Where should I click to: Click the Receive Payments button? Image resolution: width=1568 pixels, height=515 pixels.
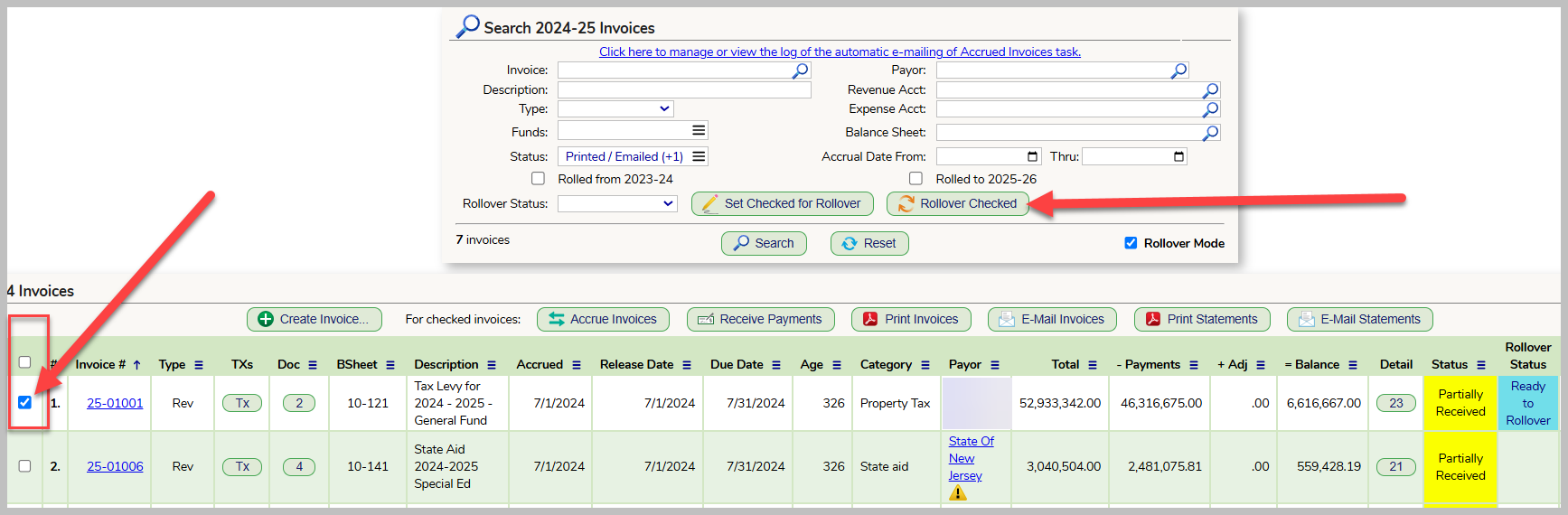(761, 319)
